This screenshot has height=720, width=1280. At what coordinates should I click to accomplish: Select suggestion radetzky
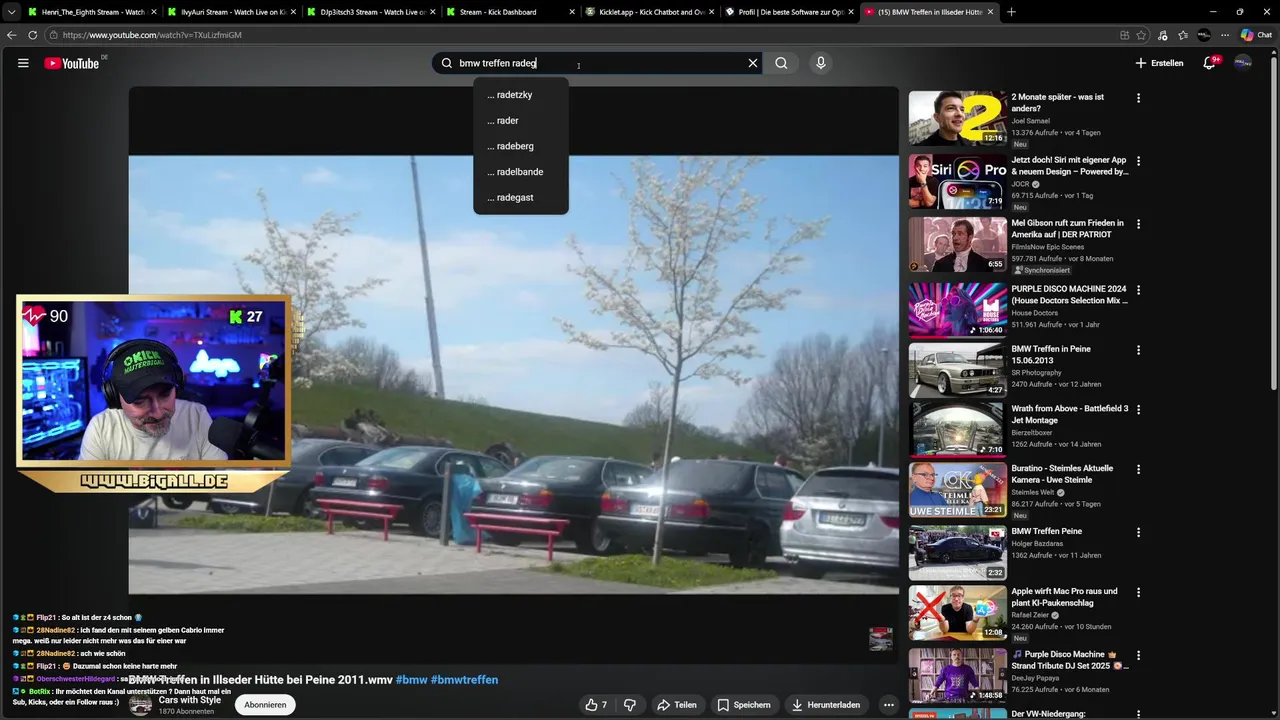521,95
